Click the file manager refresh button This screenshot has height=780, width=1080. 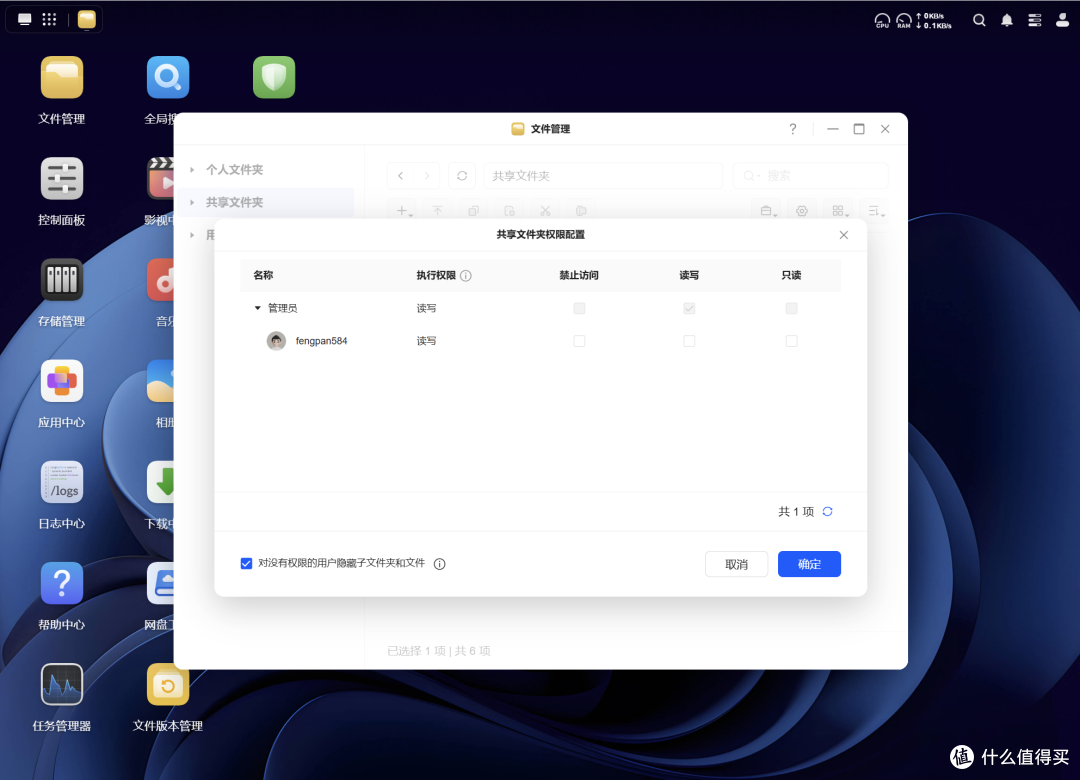pos(462,176)
